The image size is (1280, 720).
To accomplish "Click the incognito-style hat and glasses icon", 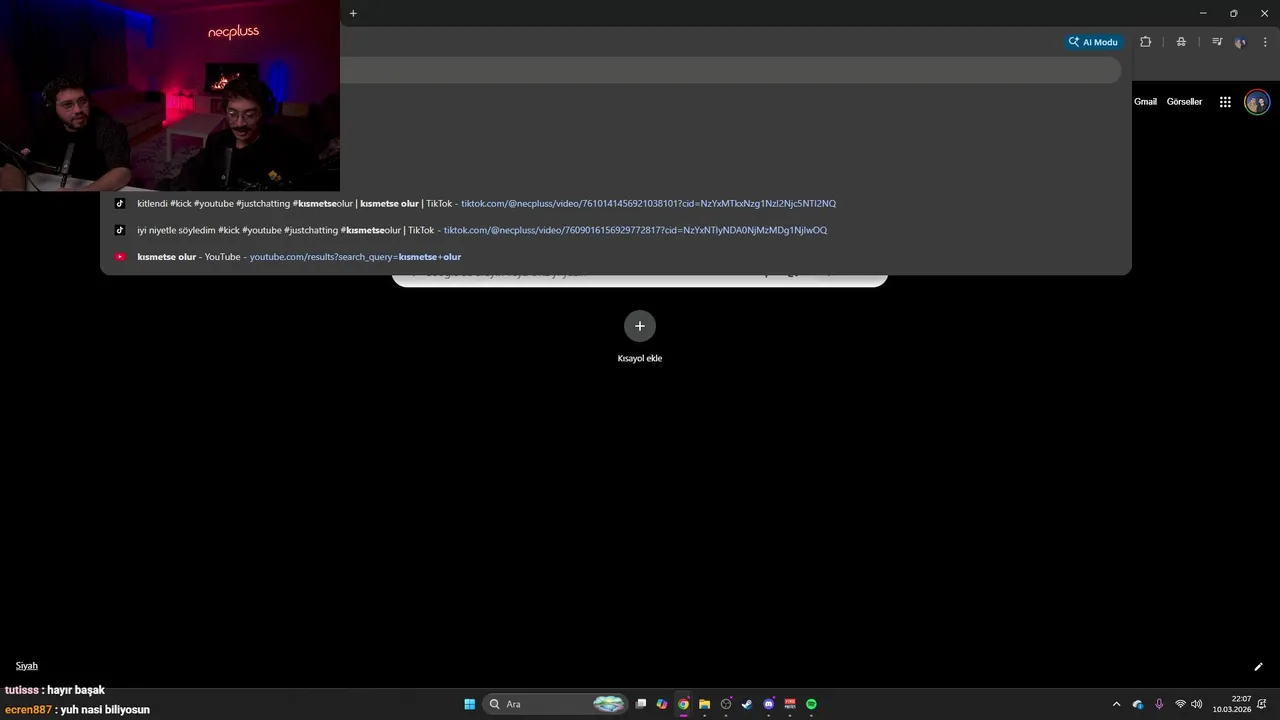I will point(1181,42).
